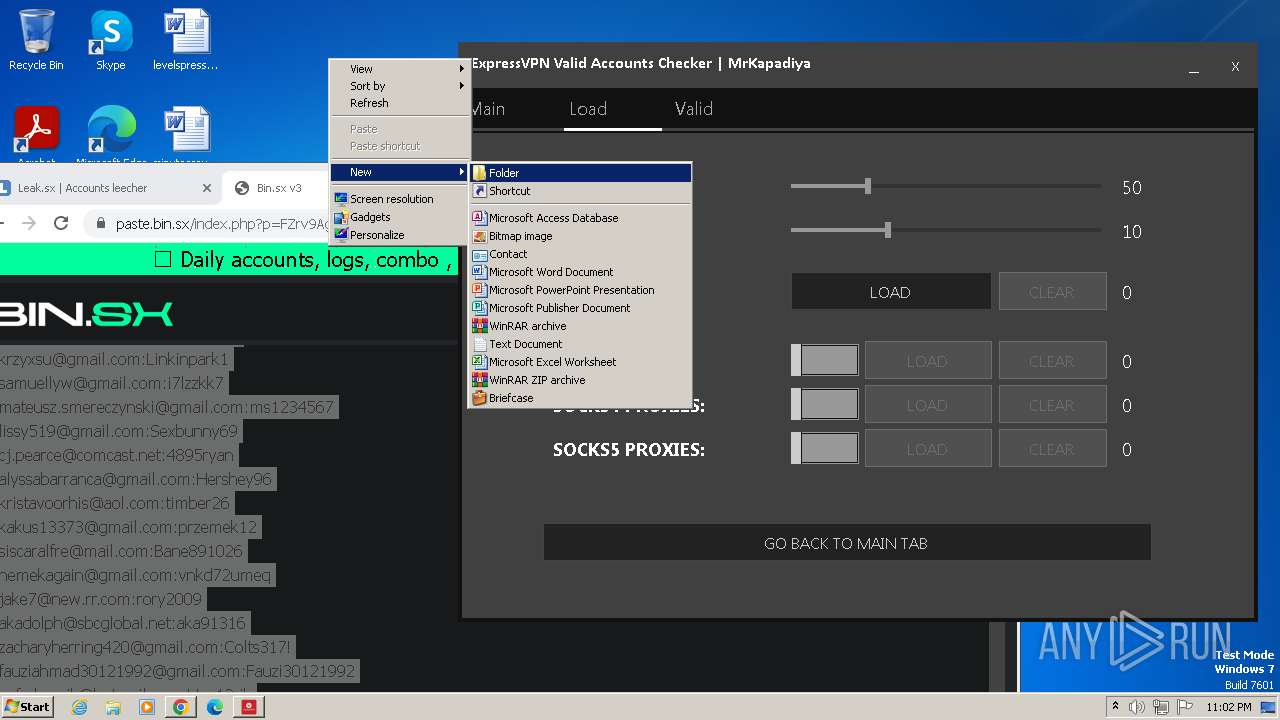Create a new Bitmap image

pyautogui.click(x=580, y=236)
